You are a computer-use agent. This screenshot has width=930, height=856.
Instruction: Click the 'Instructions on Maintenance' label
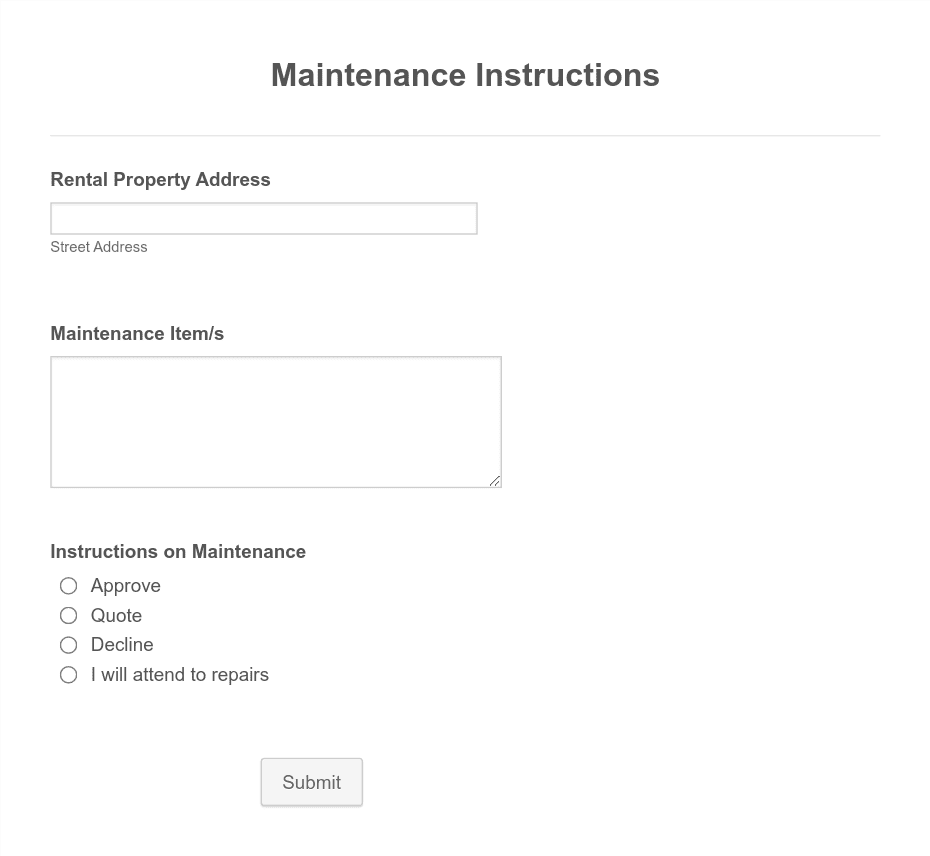178,552
